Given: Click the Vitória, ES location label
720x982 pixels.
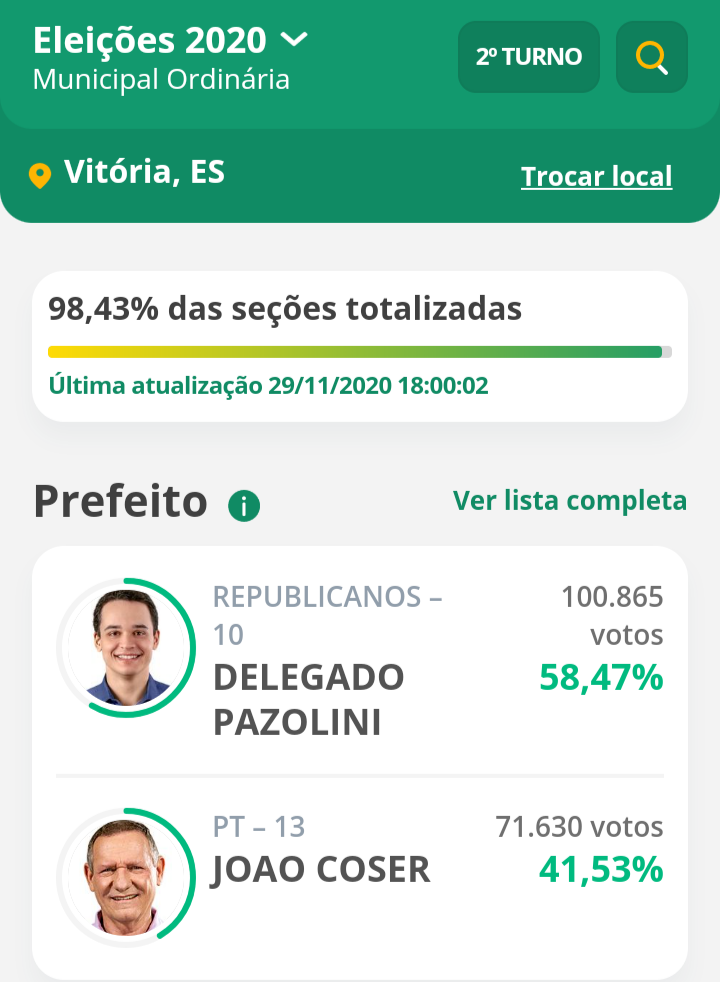Looking at the screenshot, I should click(x=145, y=172).
